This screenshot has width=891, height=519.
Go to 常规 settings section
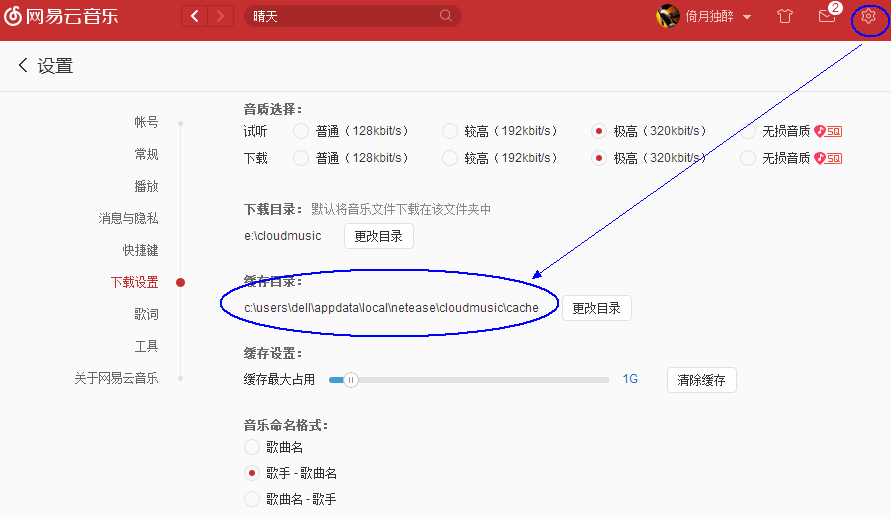[x=146, y=154]
